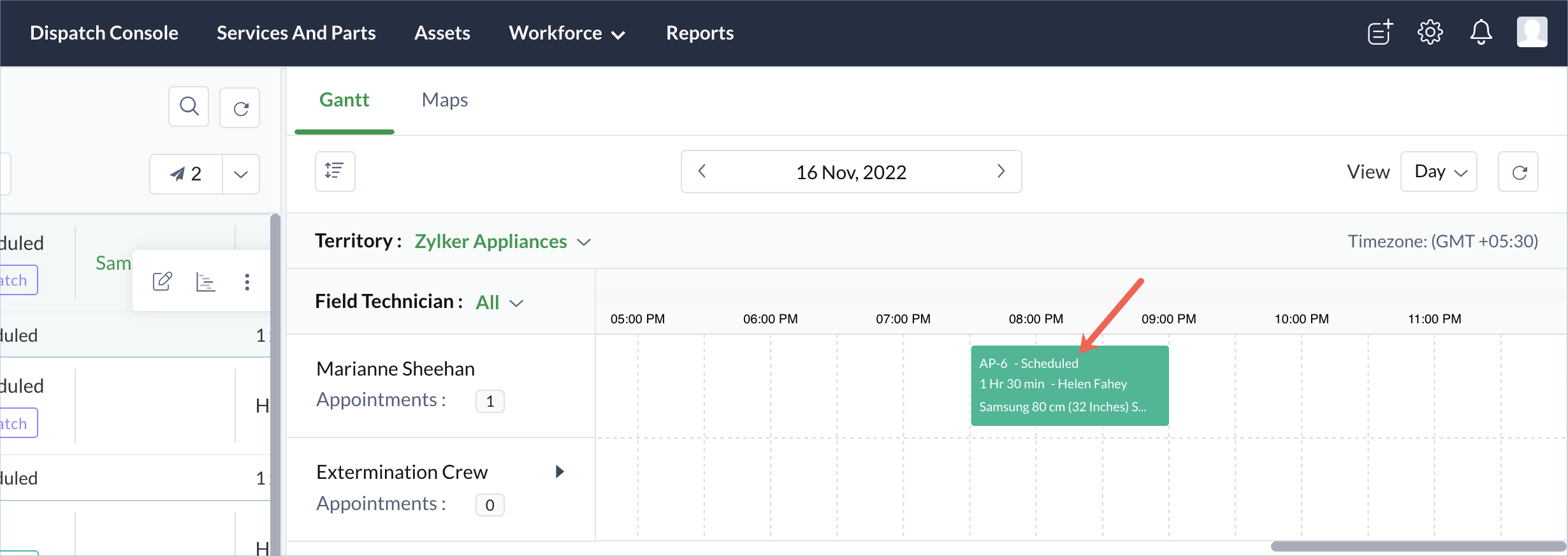Switch to the Maps tab
Screen dimensions: 1568x556
click(x=445, y=100)
